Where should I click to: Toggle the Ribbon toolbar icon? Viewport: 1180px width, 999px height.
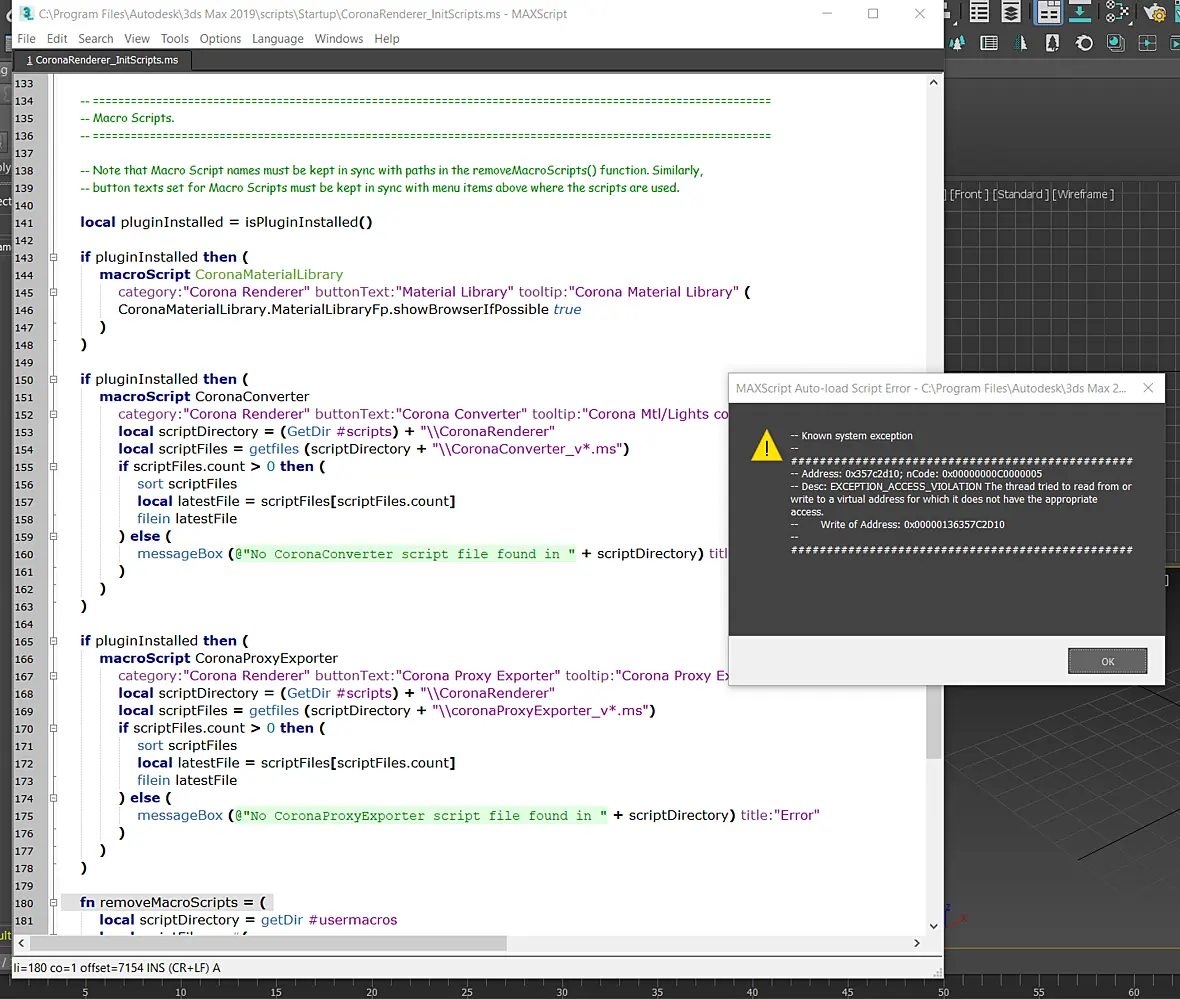[1048, 12]
